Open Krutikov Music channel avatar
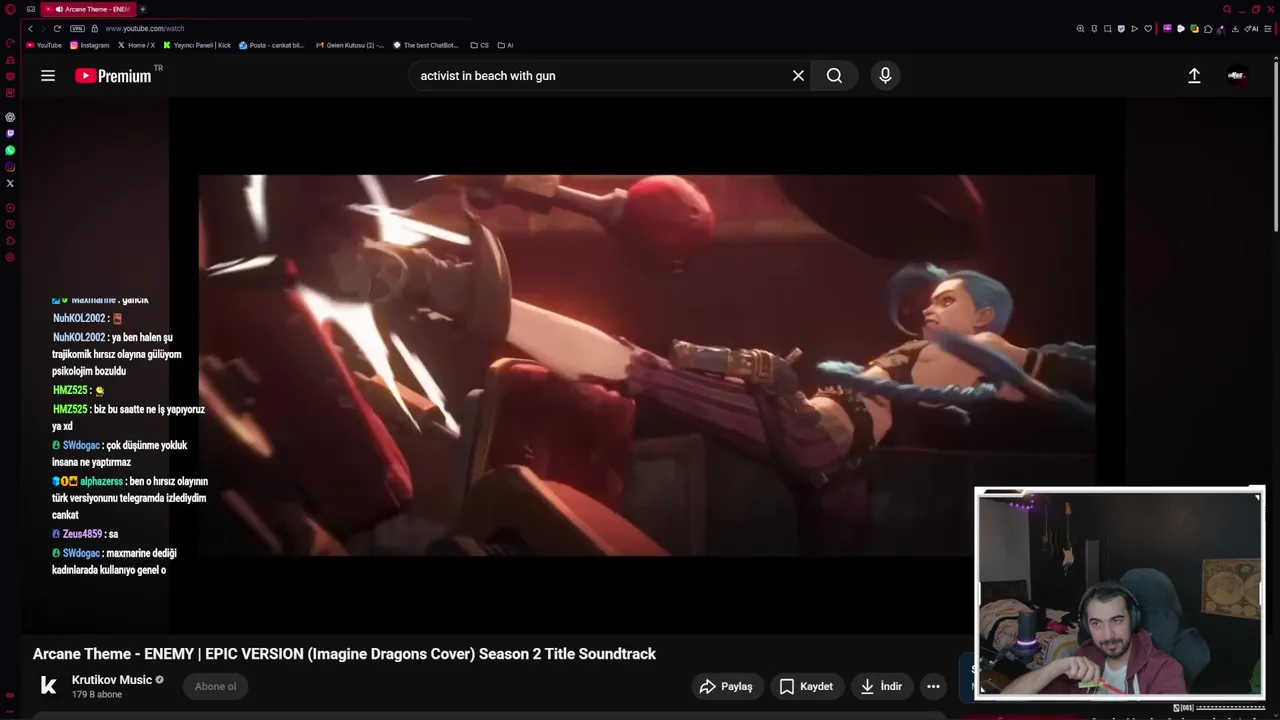The width and height of the screenshot is (1280, 720). [48, 685]
